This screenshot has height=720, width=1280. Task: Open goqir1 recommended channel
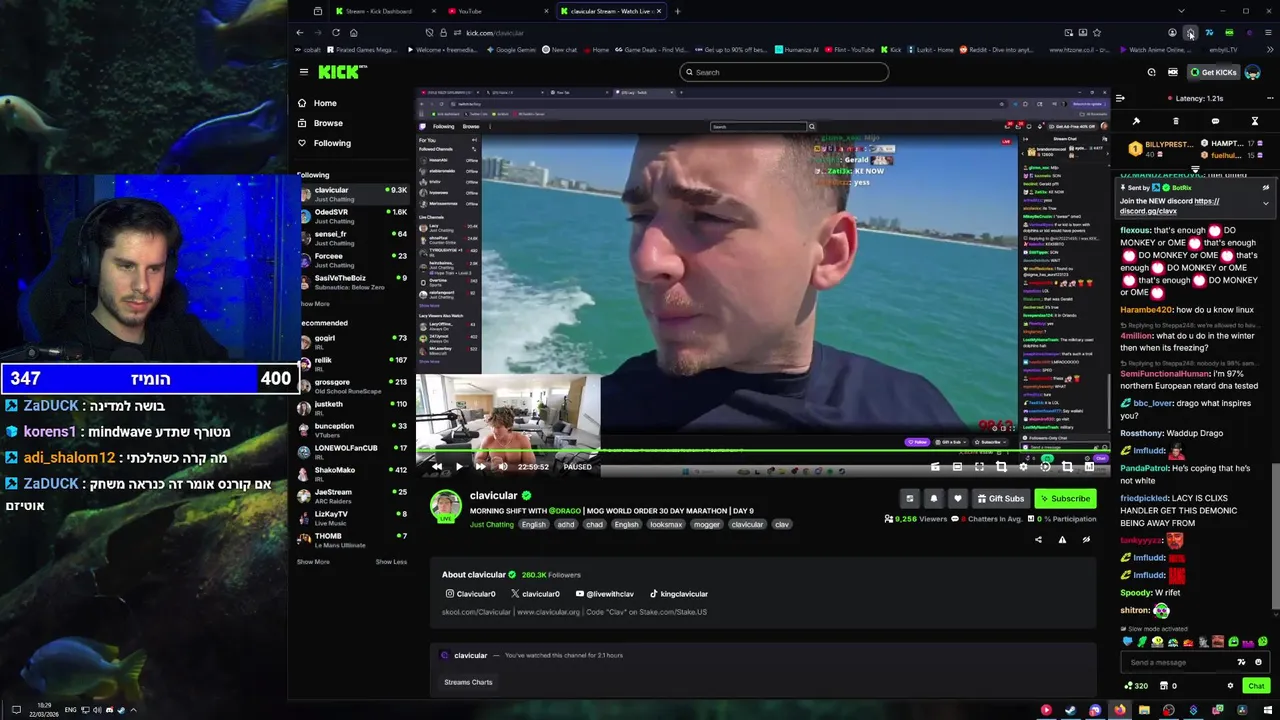(x=356, y=342)
